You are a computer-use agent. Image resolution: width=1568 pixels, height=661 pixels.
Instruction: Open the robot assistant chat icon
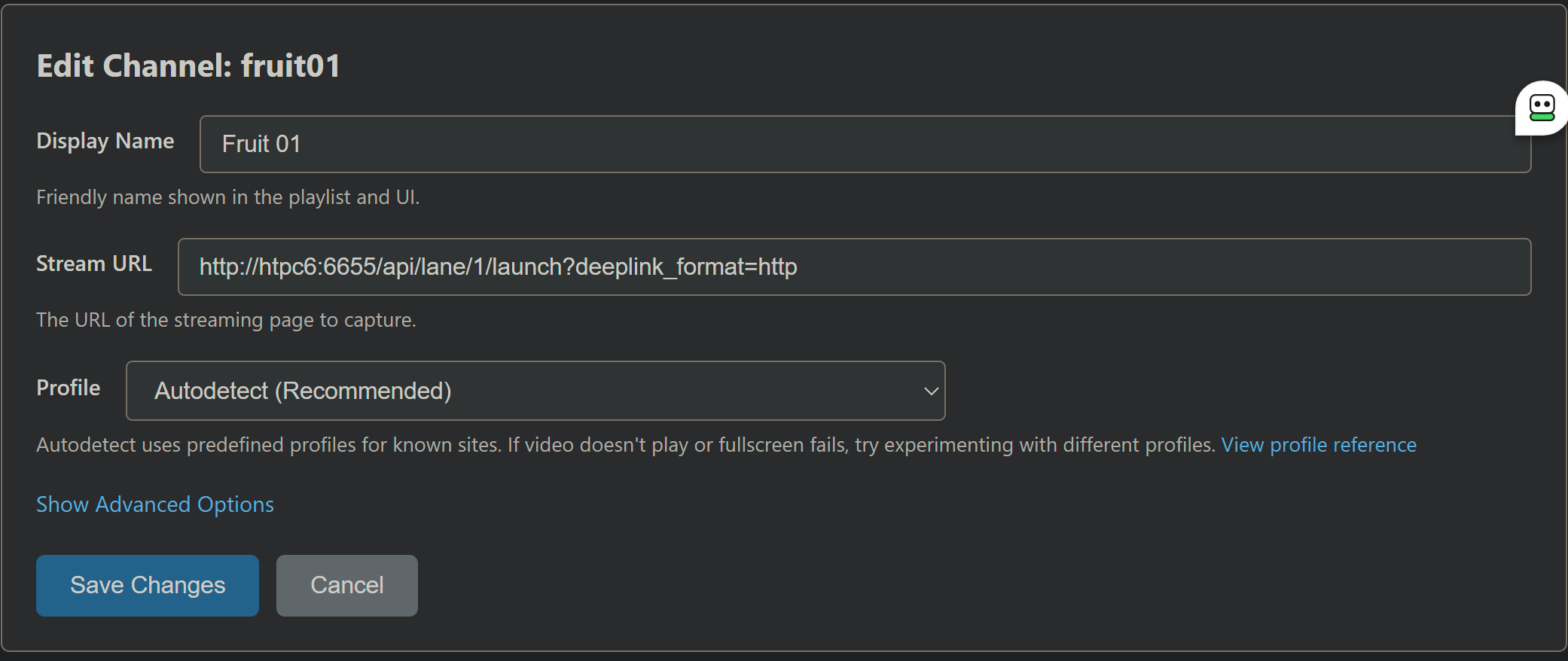tap(1542, 108)
